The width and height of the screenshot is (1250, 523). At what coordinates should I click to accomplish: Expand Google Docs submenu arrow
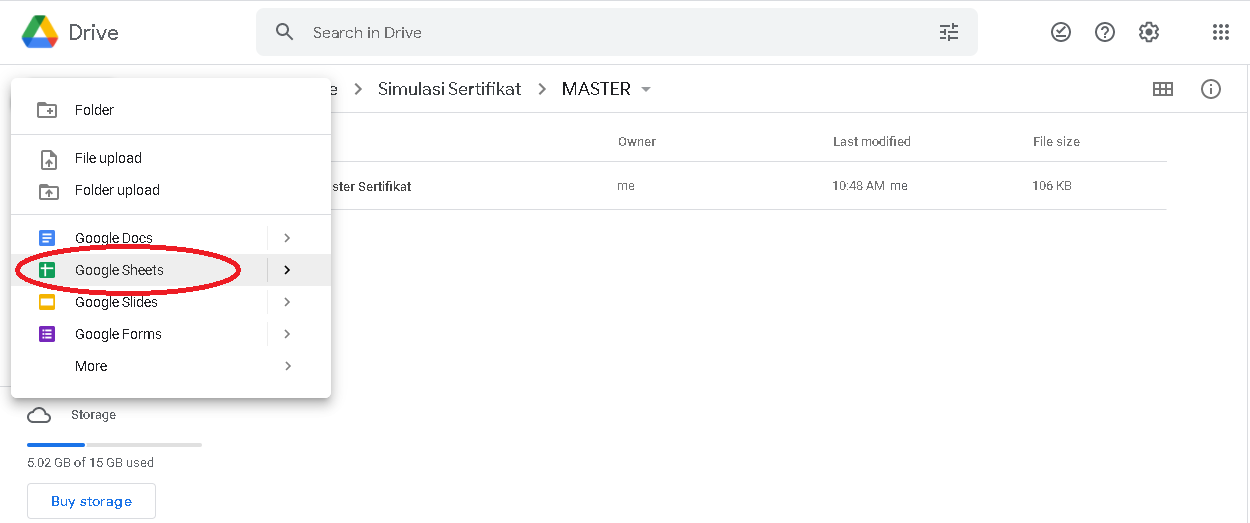pyautogui.click(x=287, y=238)
